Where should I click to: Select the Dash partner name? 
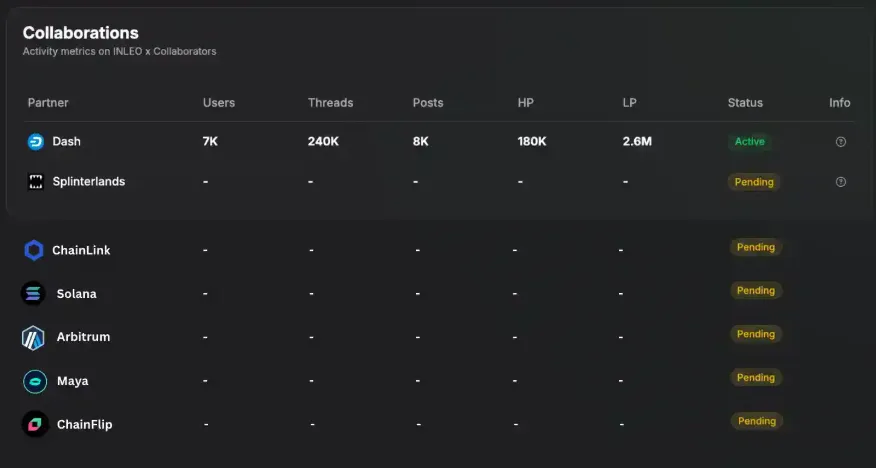pos(66,141)
